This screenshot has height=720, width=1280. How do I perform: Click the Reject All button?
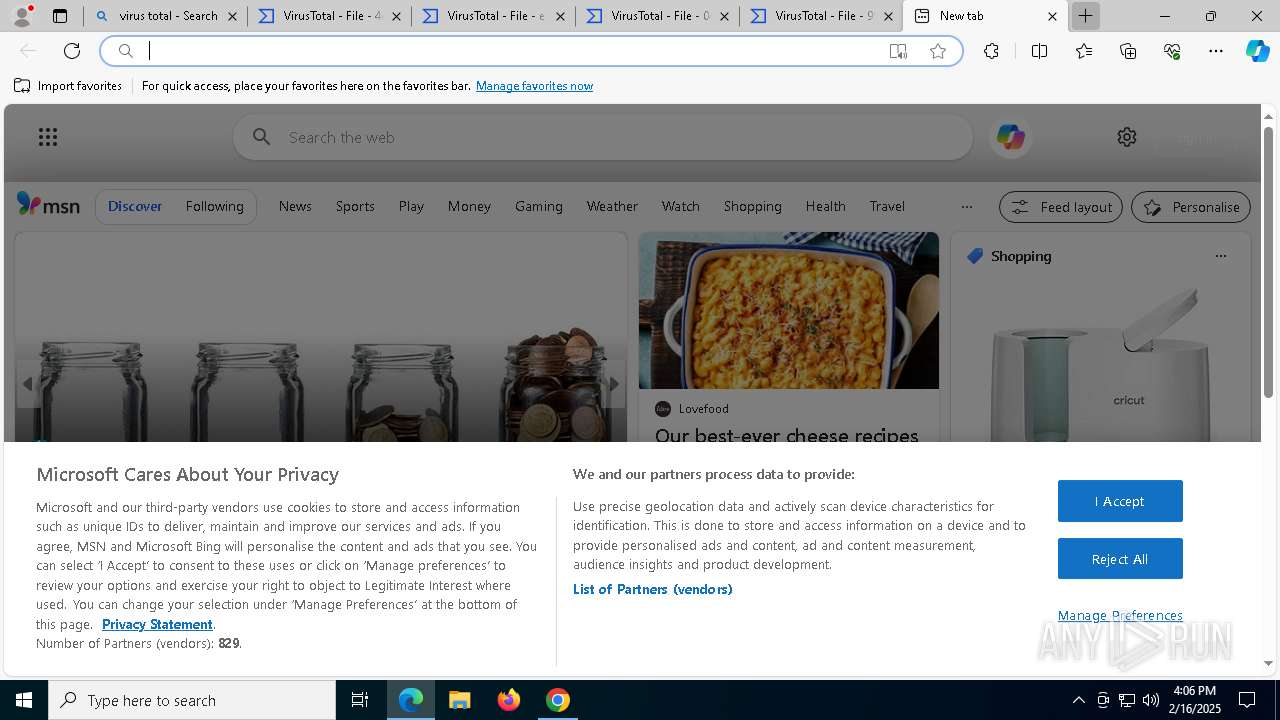coord(1120,559)
